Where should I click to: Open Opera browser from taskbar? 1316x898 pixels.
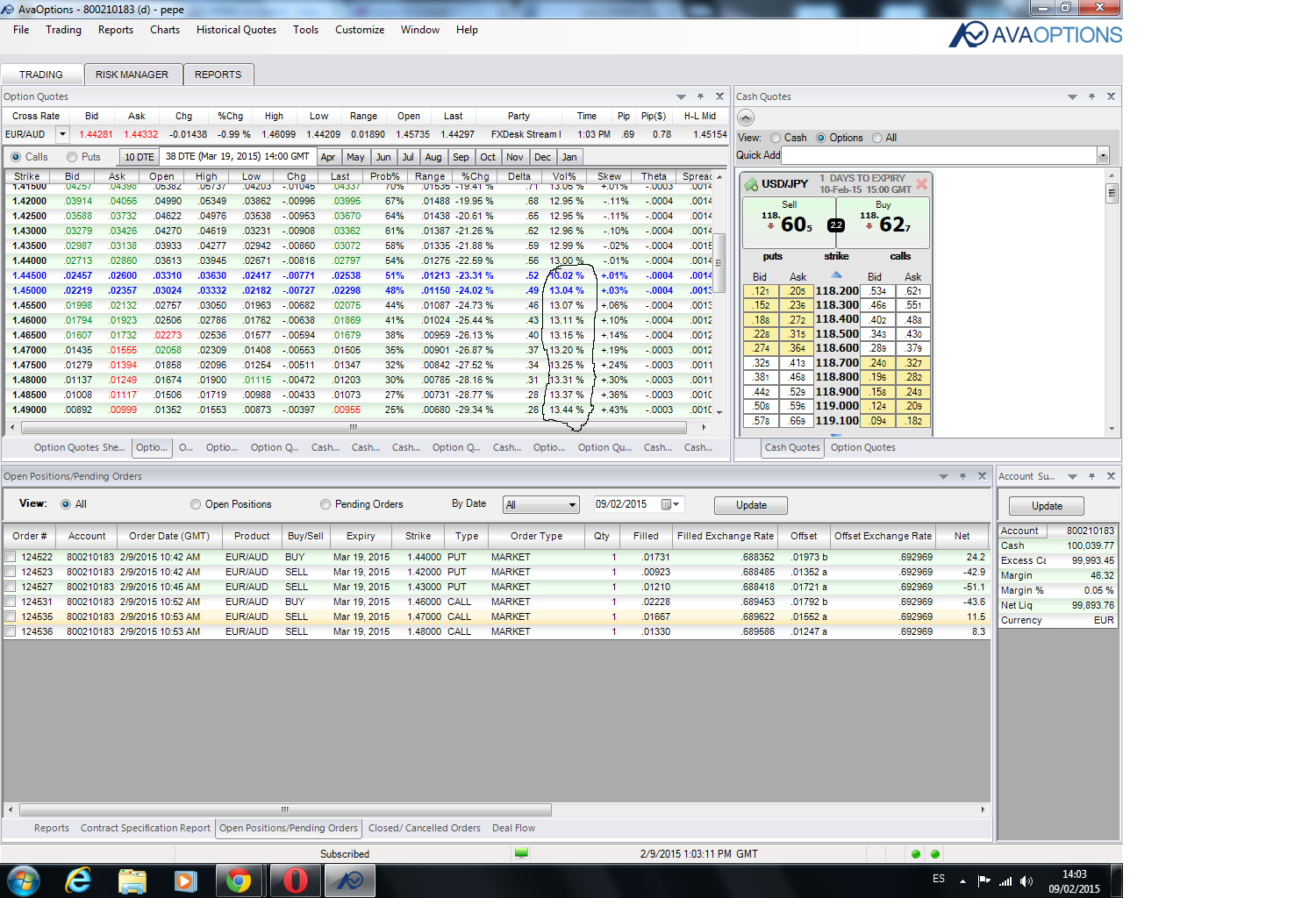296,880
